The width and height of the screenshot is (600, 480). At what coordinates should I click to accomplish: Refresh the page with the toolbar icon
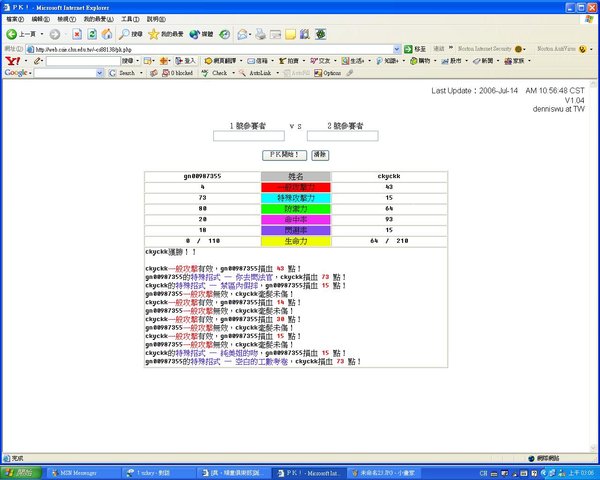(91, 33)
